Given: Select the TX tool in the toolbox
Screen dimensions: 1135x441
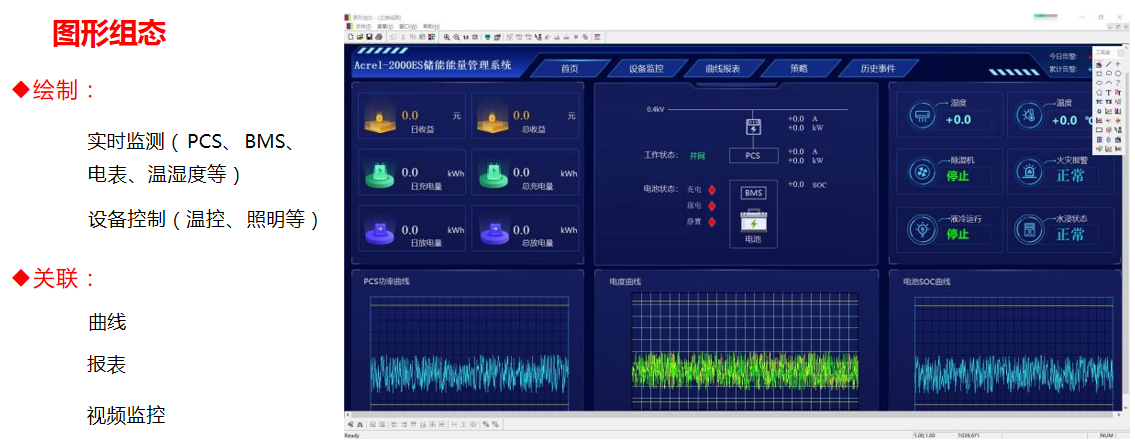Looking at the screenshot, I should [1108, 101].
